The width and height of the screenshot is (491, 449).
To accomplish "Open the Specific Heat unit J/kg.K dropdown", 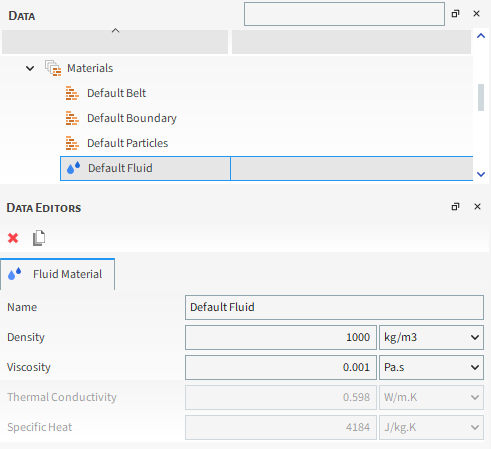I will coord(431,427).
